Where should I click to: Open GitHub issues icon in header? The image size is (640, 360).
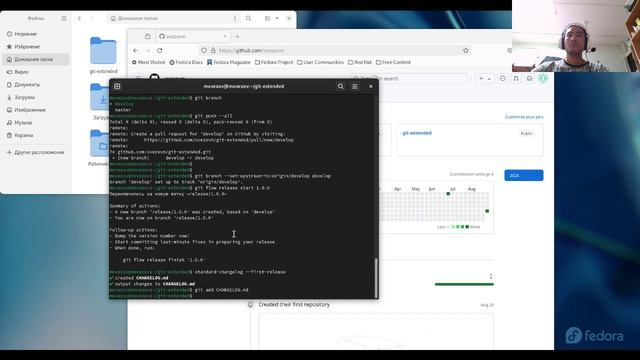[x=503, y=78]
